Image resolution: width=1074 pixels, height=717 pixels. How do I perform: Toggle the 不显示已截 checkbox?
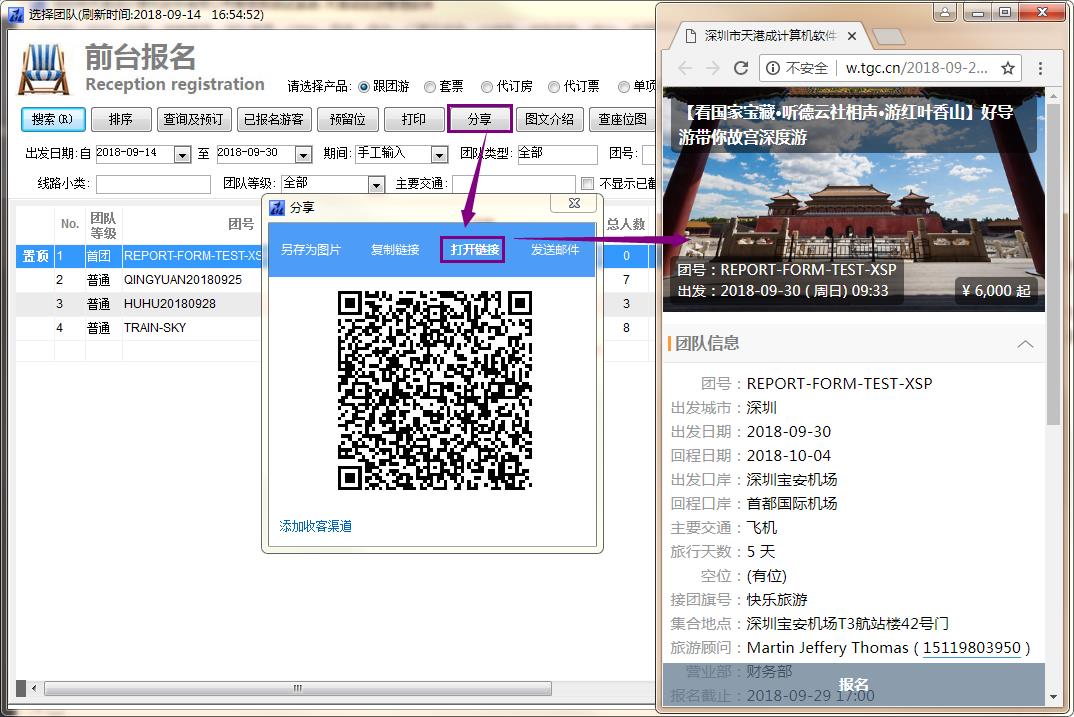point(587,184)
